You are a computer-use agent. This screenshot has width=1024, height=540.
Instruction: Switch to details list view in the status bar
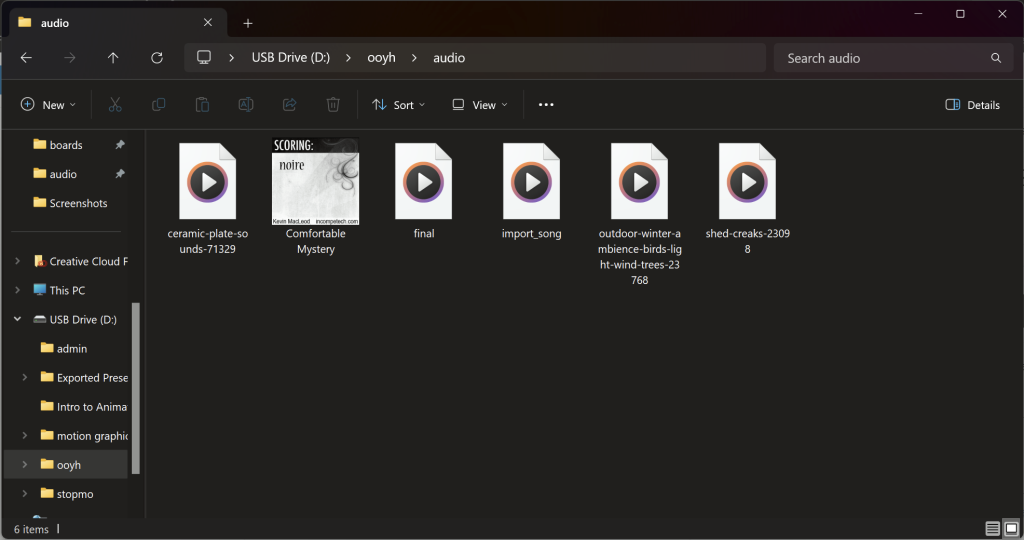tap(993, 529)
